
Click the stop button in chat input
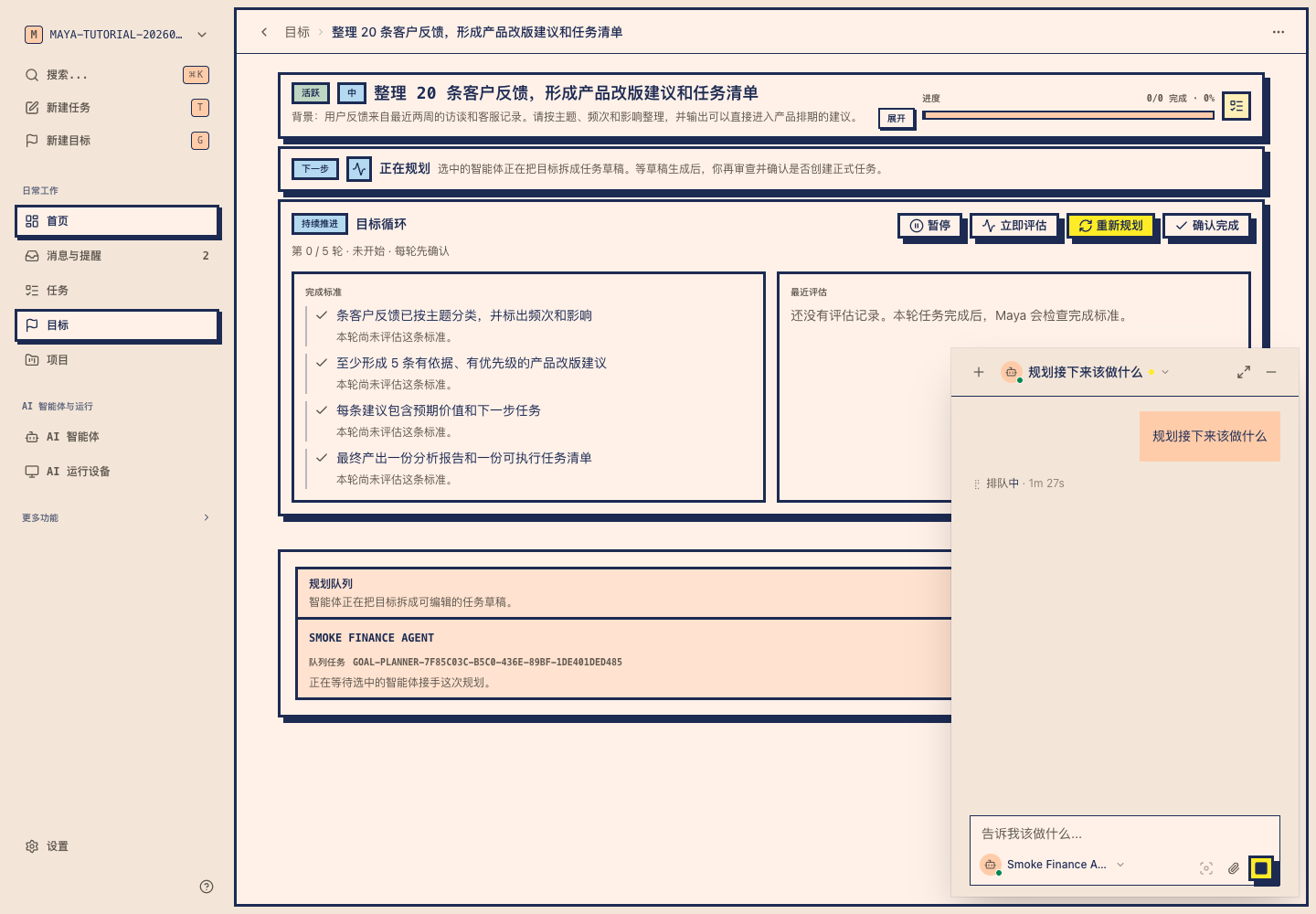[x=1261, y=868]
